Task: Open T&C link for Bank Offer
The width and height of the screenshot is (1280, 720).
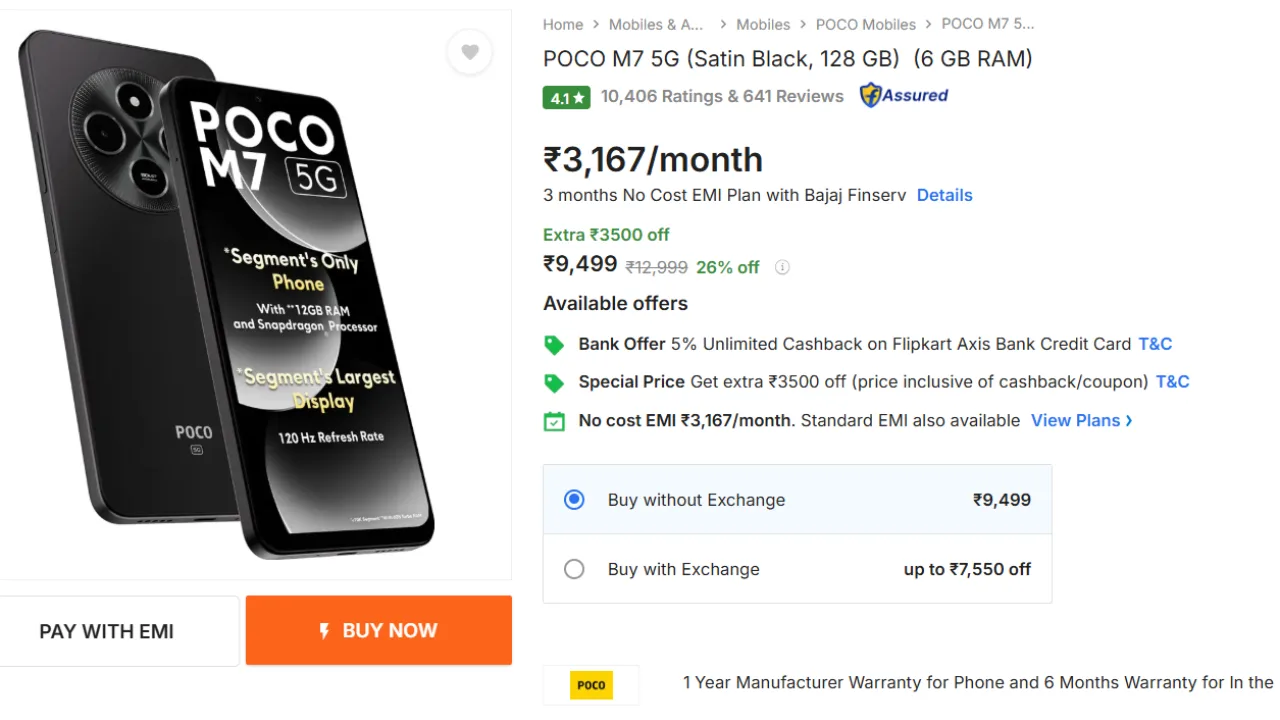Action: (1155, 344)
